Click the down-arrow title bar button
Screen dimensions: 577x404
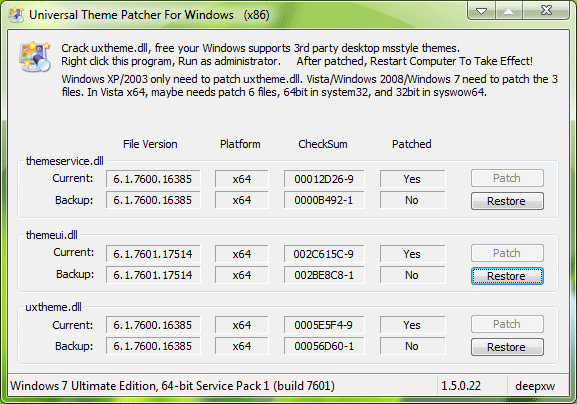click(481, 11)
